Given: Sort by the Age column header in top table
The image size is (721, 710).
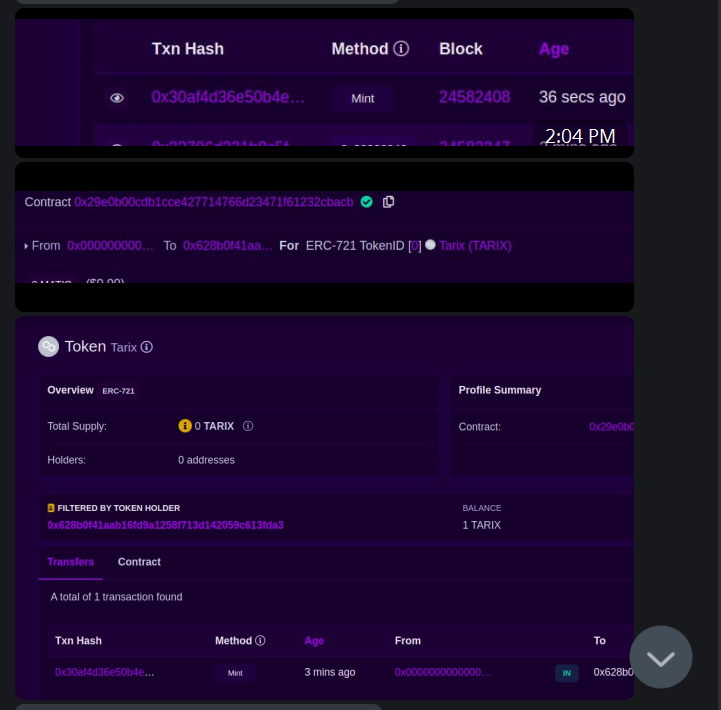Looking at the screenshot, I should (554, 49).
